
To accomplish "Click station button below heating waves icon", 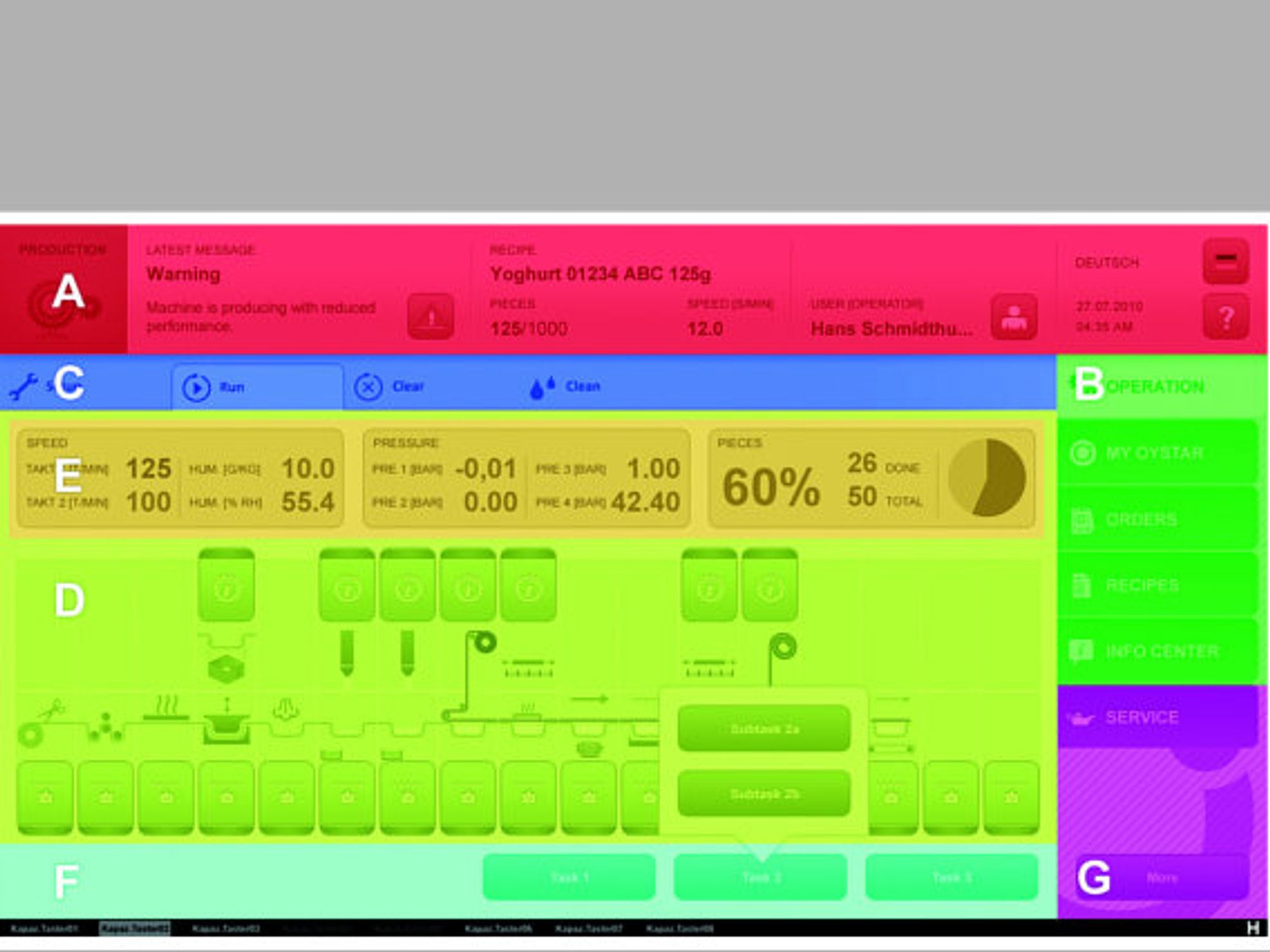I will tap(166, 798).
